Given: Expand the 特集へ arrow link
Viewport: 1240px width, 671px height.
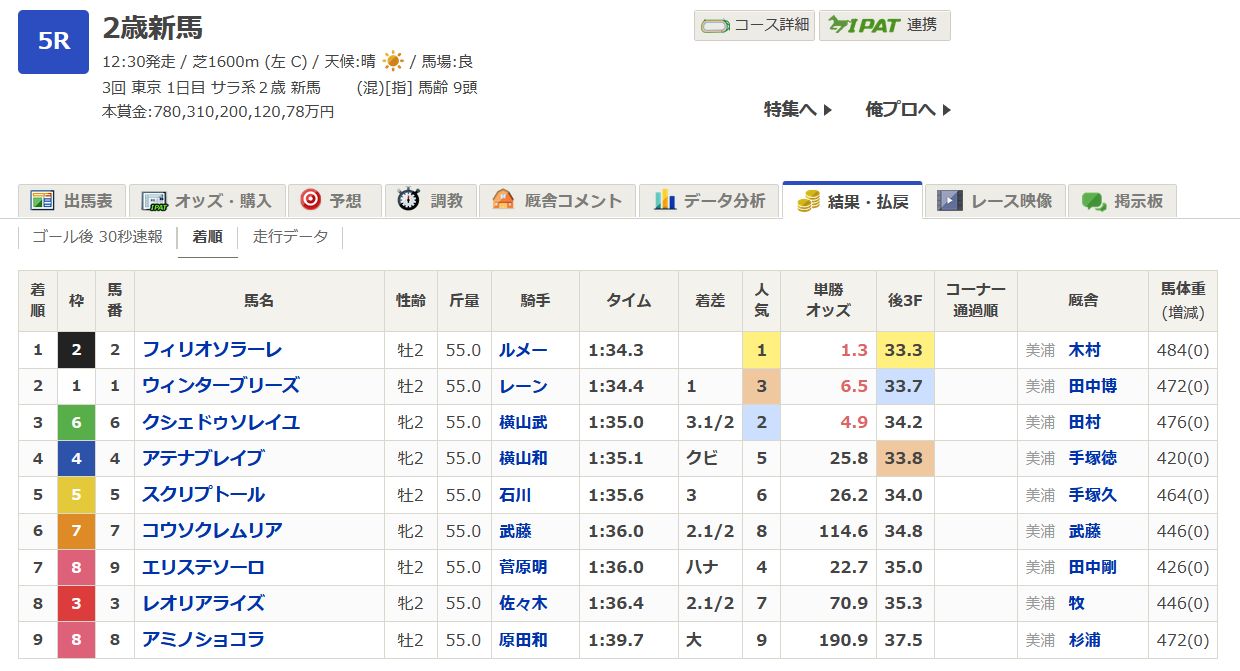Looking at the screenshot, I should coord(798,110).
